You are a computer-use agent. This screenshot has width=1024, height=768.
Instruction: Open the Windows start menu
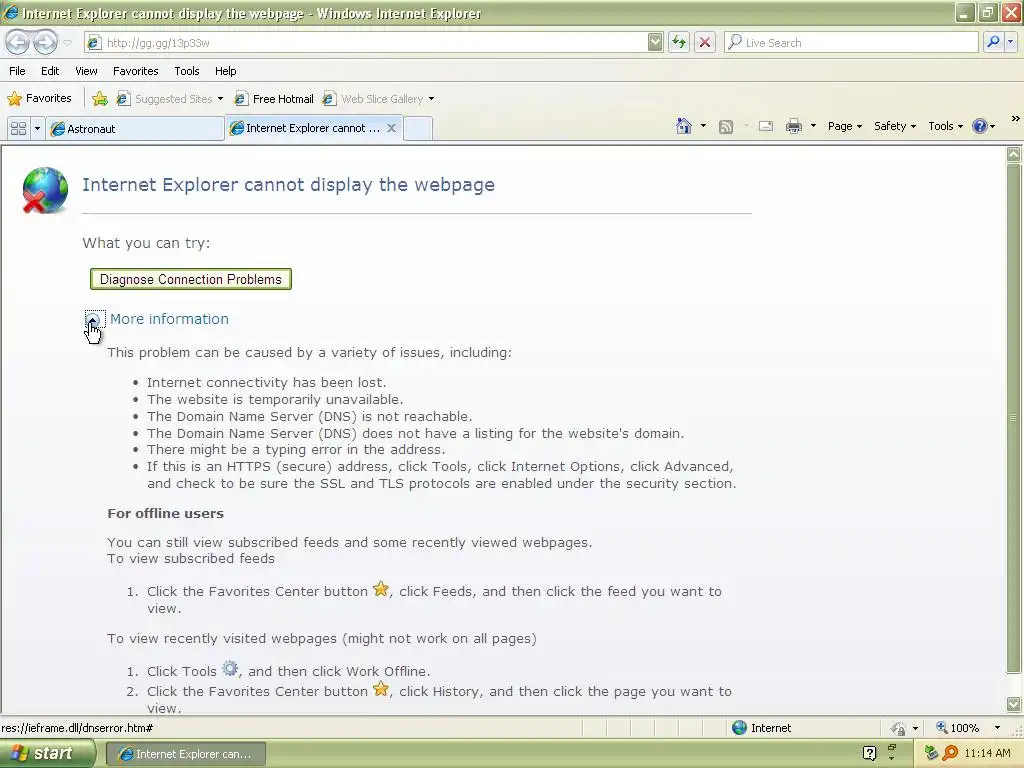pyautogui.click(x=46, y=754)
